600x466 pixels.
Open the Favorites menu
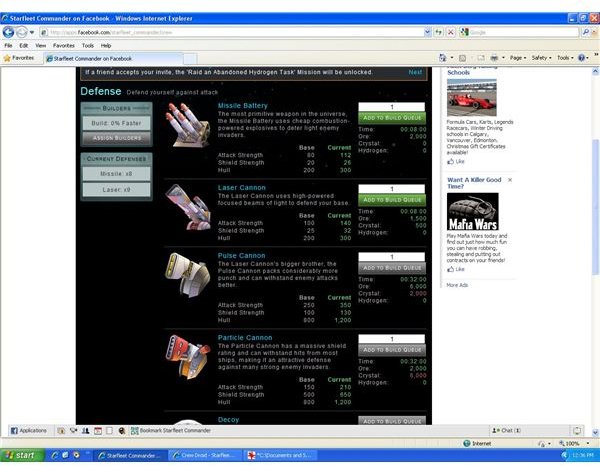(64, 46)
